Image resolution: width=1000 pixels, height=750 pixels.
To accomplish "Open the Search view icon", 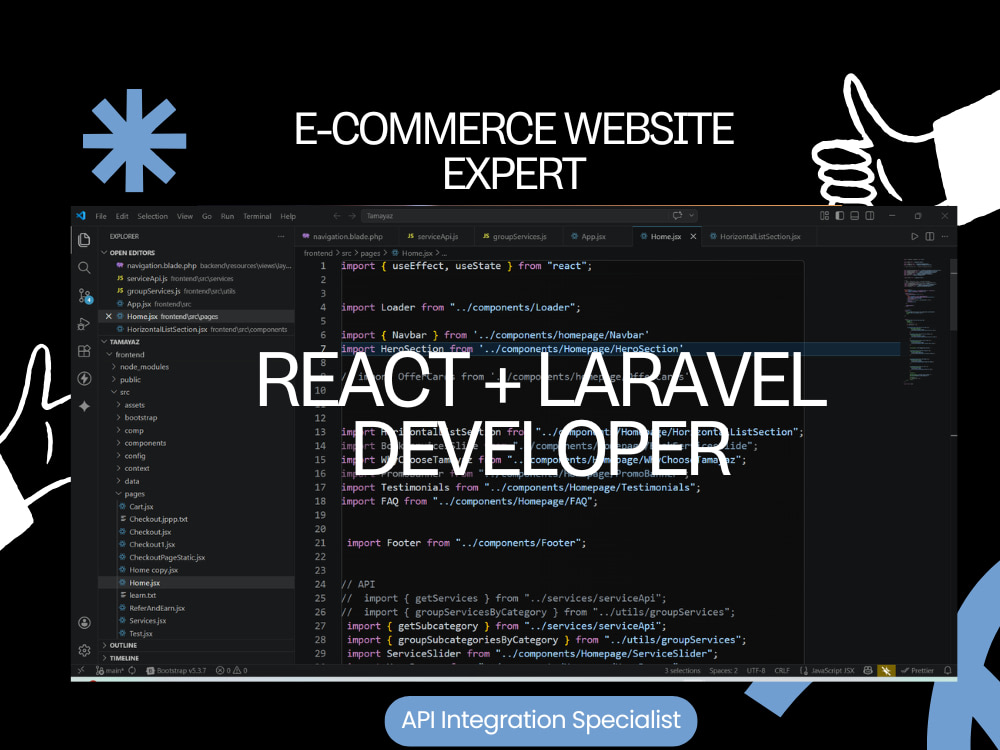I will pyautogui.click(x=84, y=268).
